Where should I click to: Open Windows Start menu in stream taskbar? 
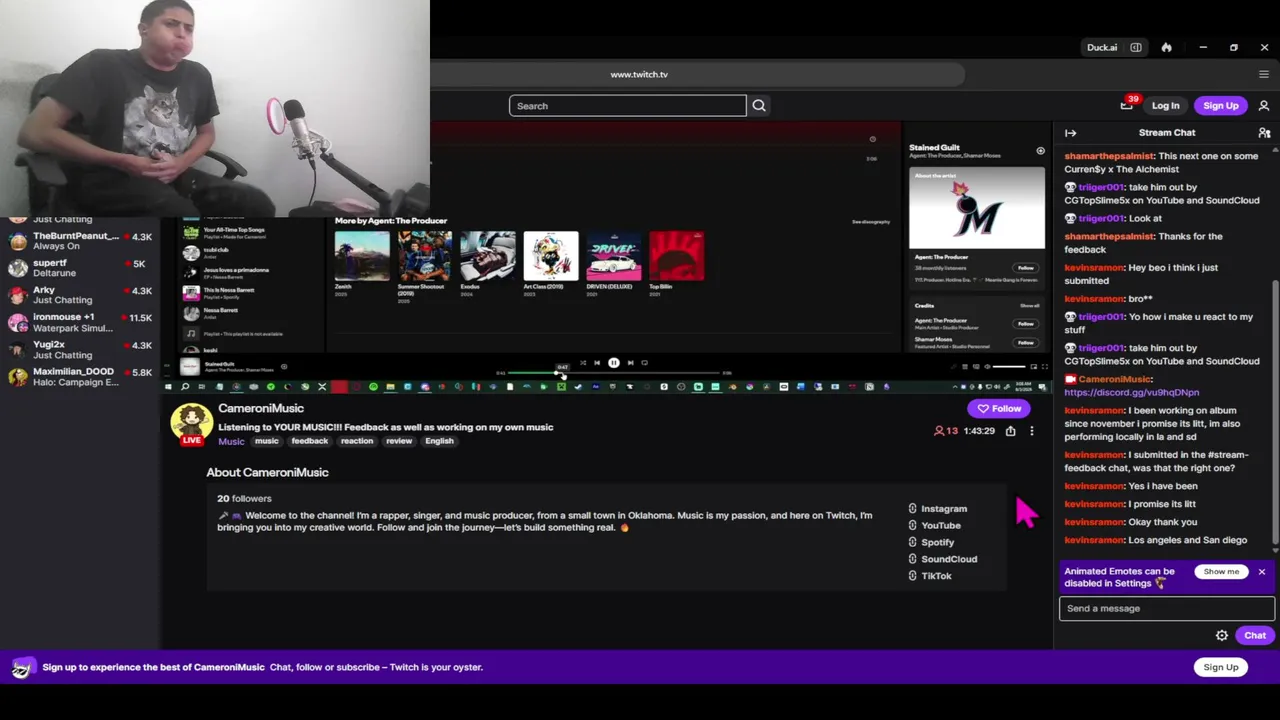168,387
